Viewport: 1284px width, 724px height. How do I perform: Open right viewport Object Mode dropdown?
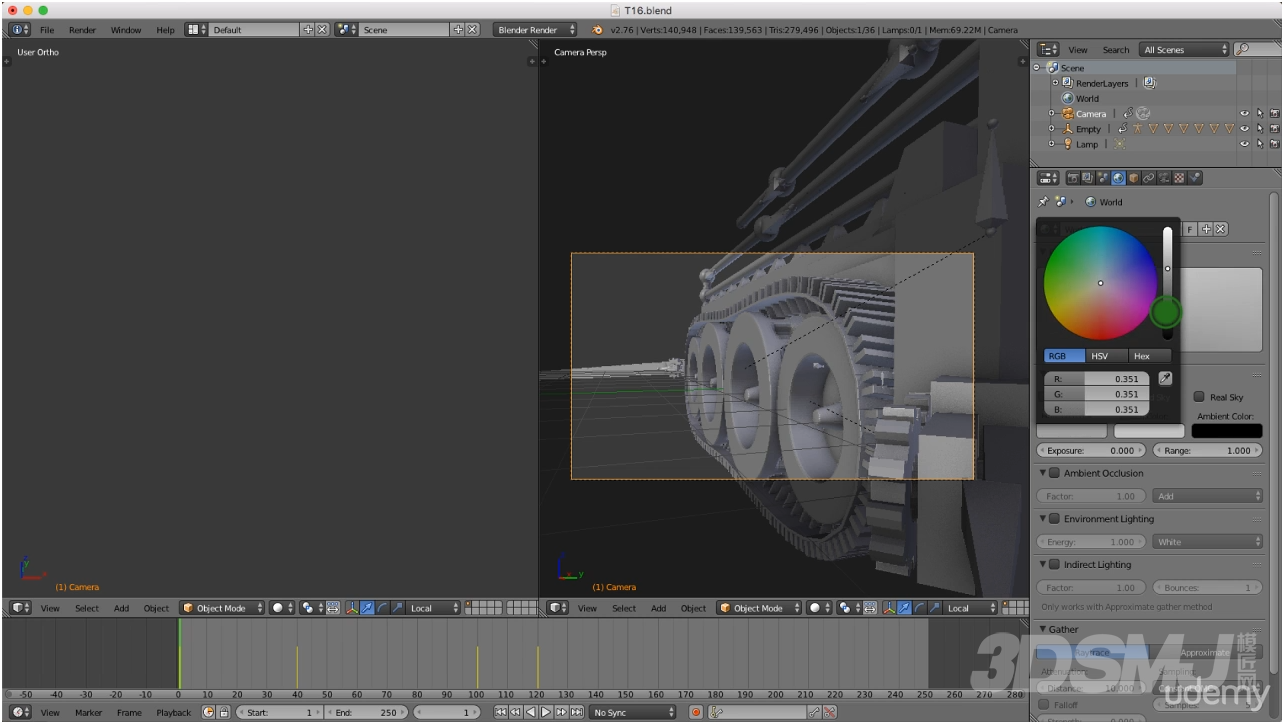pos(759,608)
